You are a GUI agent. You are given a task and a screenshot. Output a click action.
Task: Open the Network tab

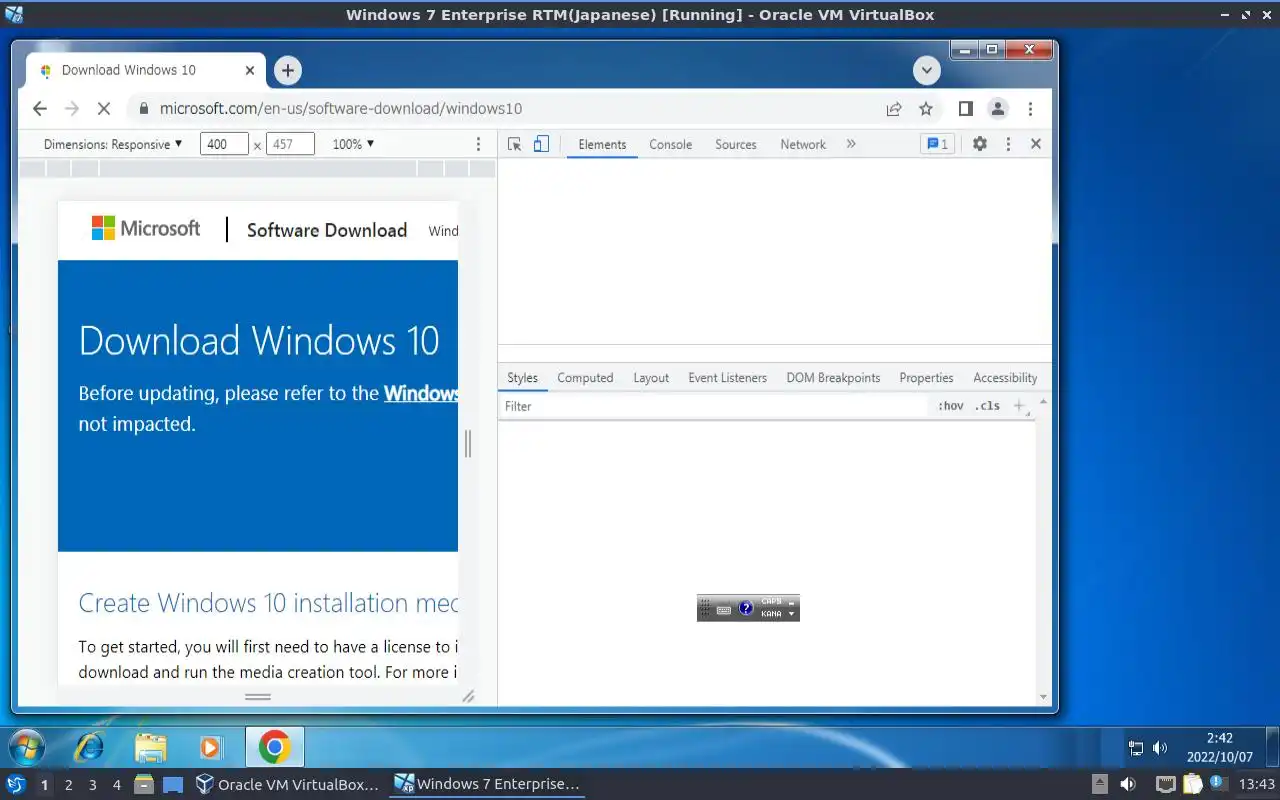click(x=803, y=144)
